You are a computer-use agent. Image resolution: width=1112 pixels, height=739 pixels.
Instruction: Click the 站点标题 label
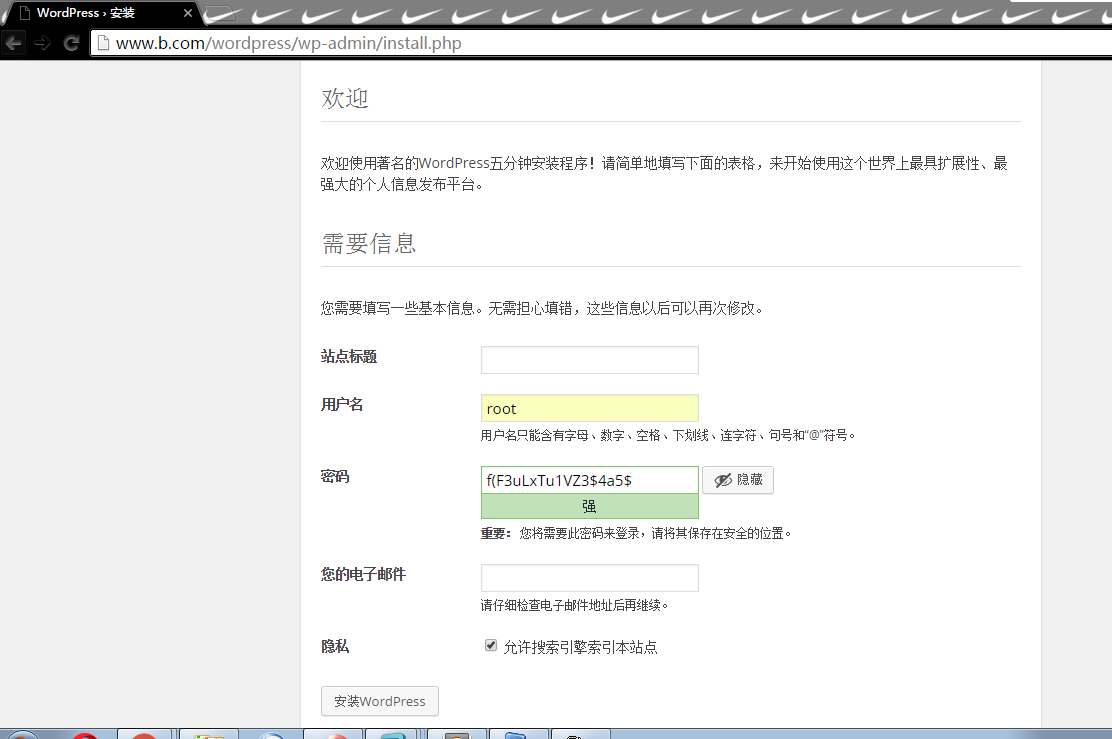point(349,356)
